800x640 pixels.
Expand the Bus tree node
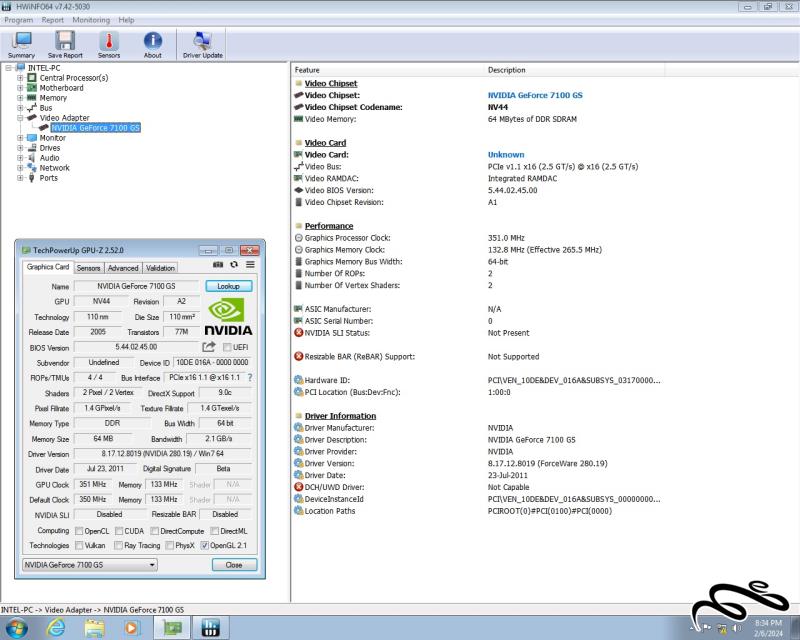[20, 108]
